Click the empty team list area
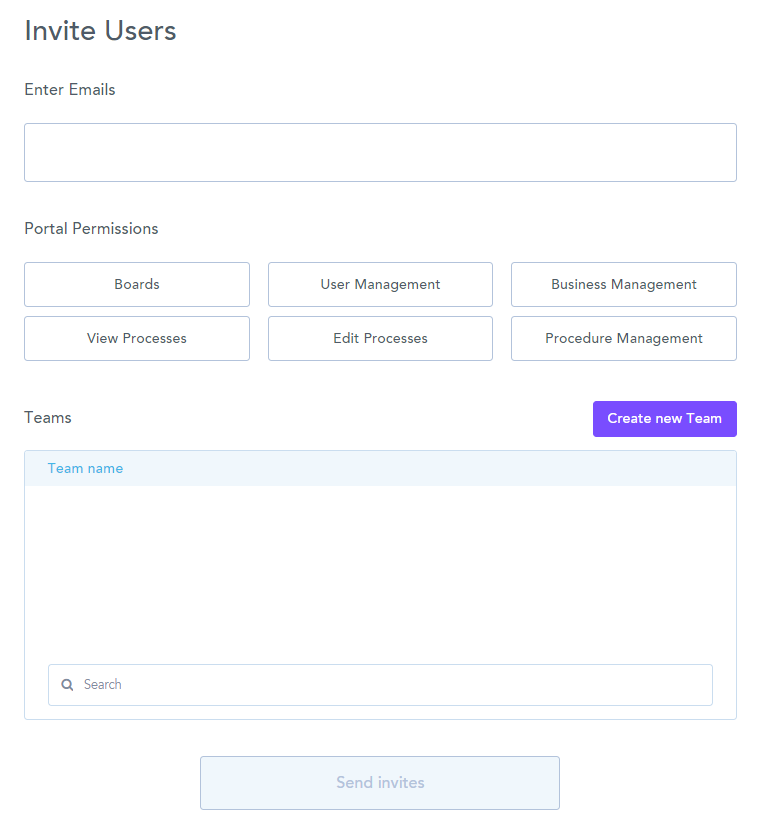Screen dimensions: 781x840 coord(380,570)
